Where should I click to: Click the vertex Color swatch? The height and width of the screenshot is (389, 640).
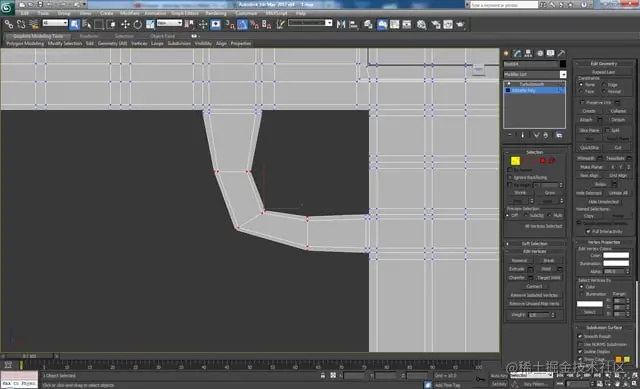pos(616,256)
